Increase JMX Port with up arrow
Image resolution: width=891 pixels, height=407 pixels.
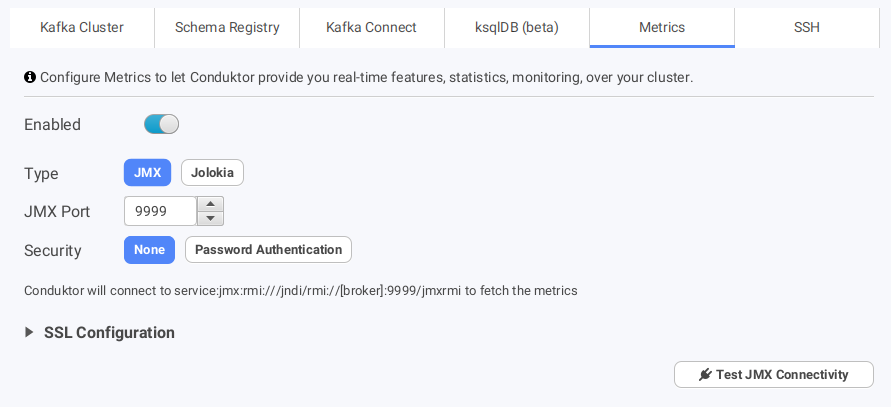210,204
